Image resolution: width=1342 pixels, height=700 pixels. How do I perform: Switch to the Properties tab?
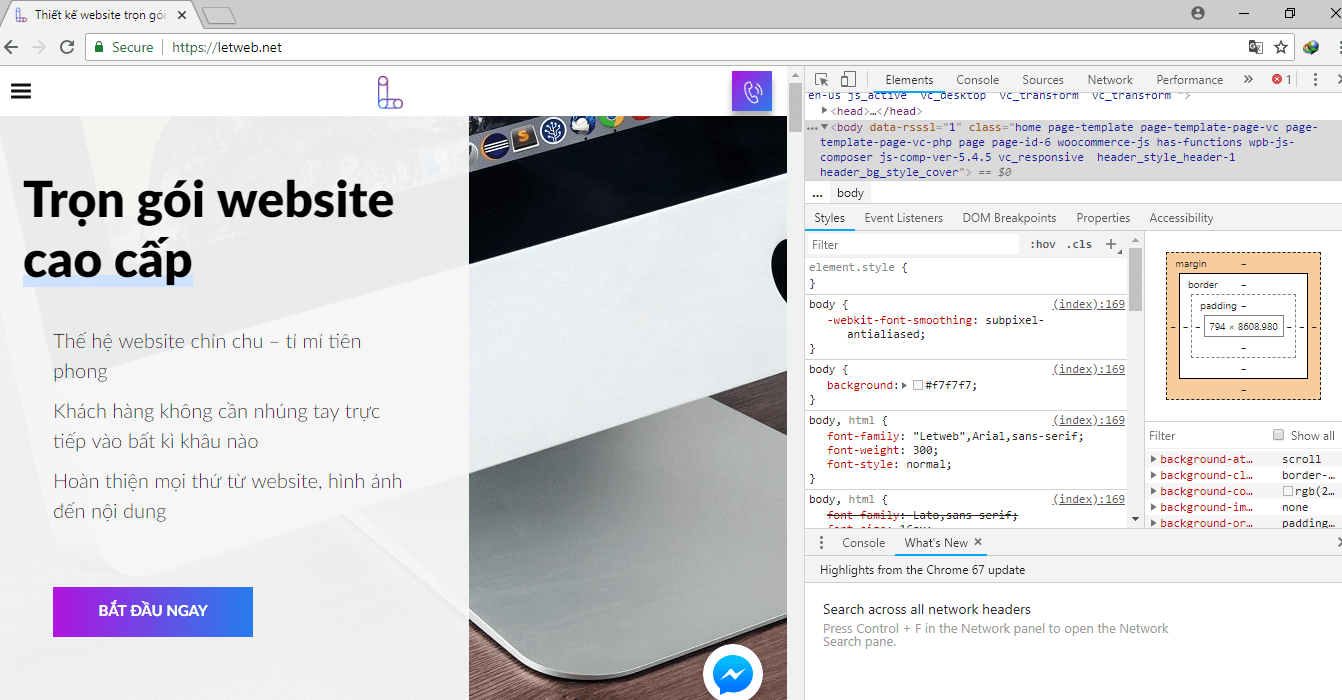click(x=1103, y=218)
